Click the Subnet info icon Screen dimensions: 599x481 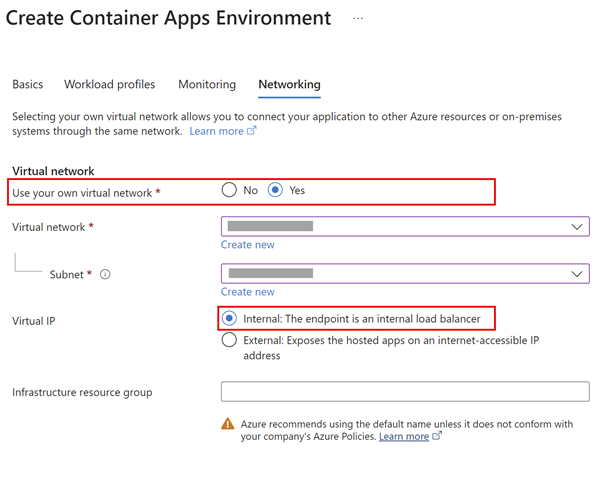coord(105,274)
